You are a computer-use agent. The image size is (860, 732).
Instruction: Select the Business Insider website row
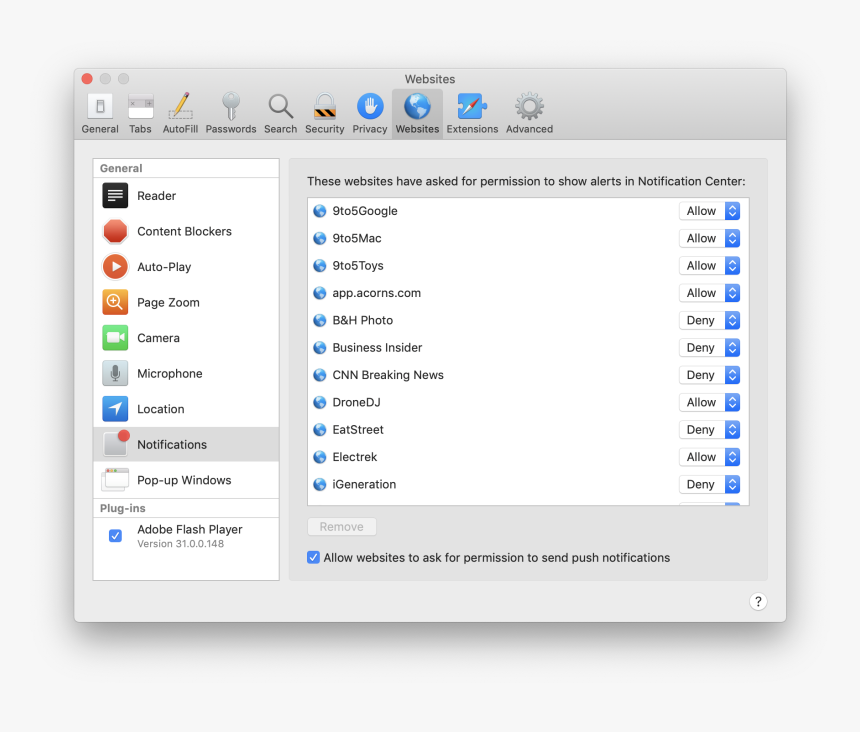(x=528, y=348)
